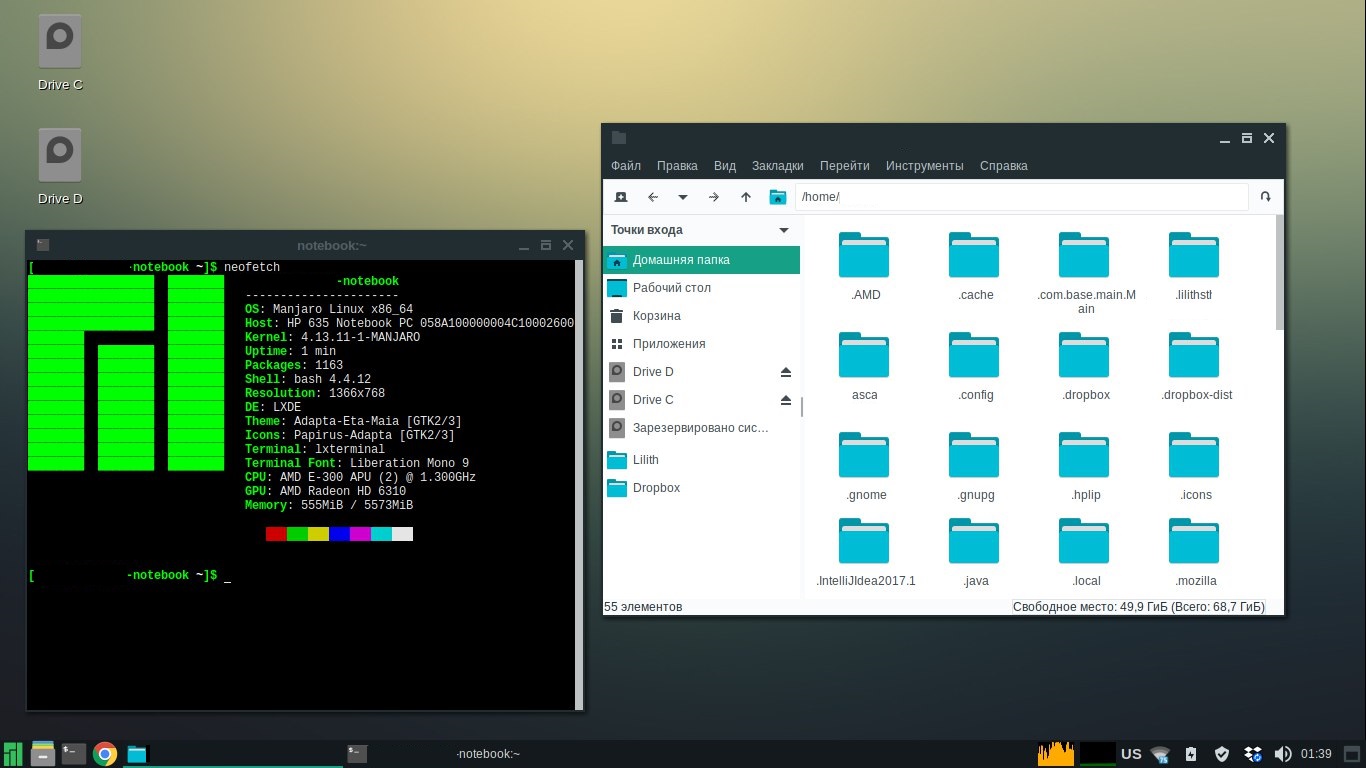Open the Справка menu
The height and width of the screenshot is (768, 1366).
1004,166
